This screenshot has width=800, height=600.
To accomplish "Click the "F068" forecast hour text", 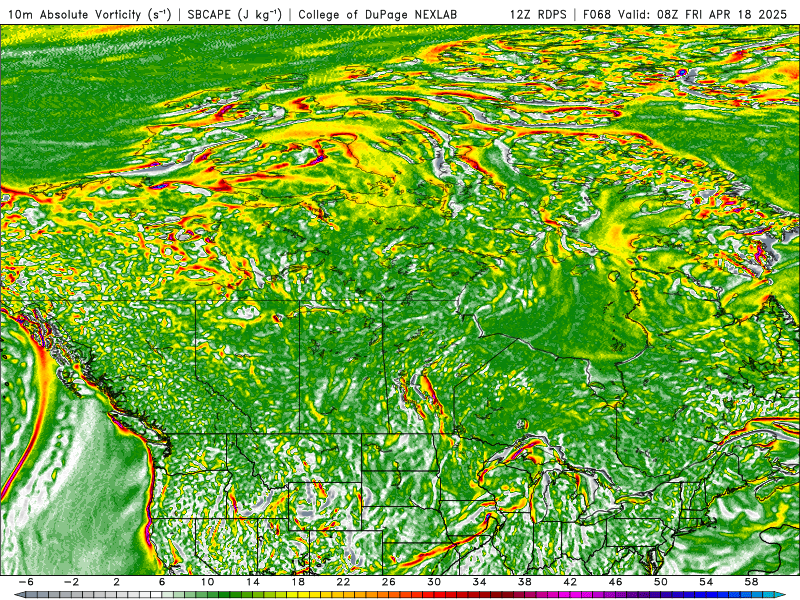I will tap(596, 14).
